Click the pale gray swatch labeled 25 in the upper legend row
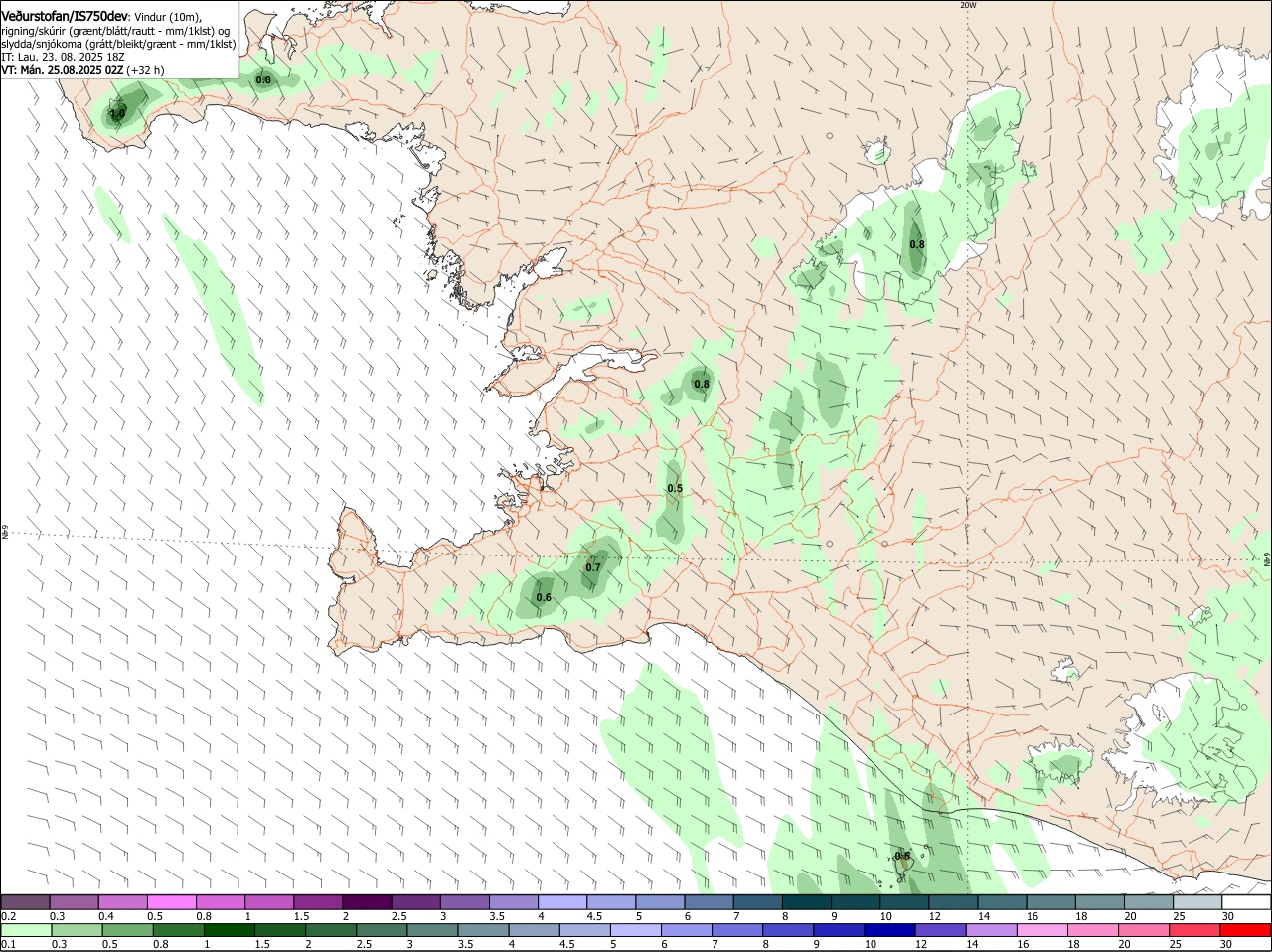The height and width of the screenshot is (952, 1272). point(1198,901)
